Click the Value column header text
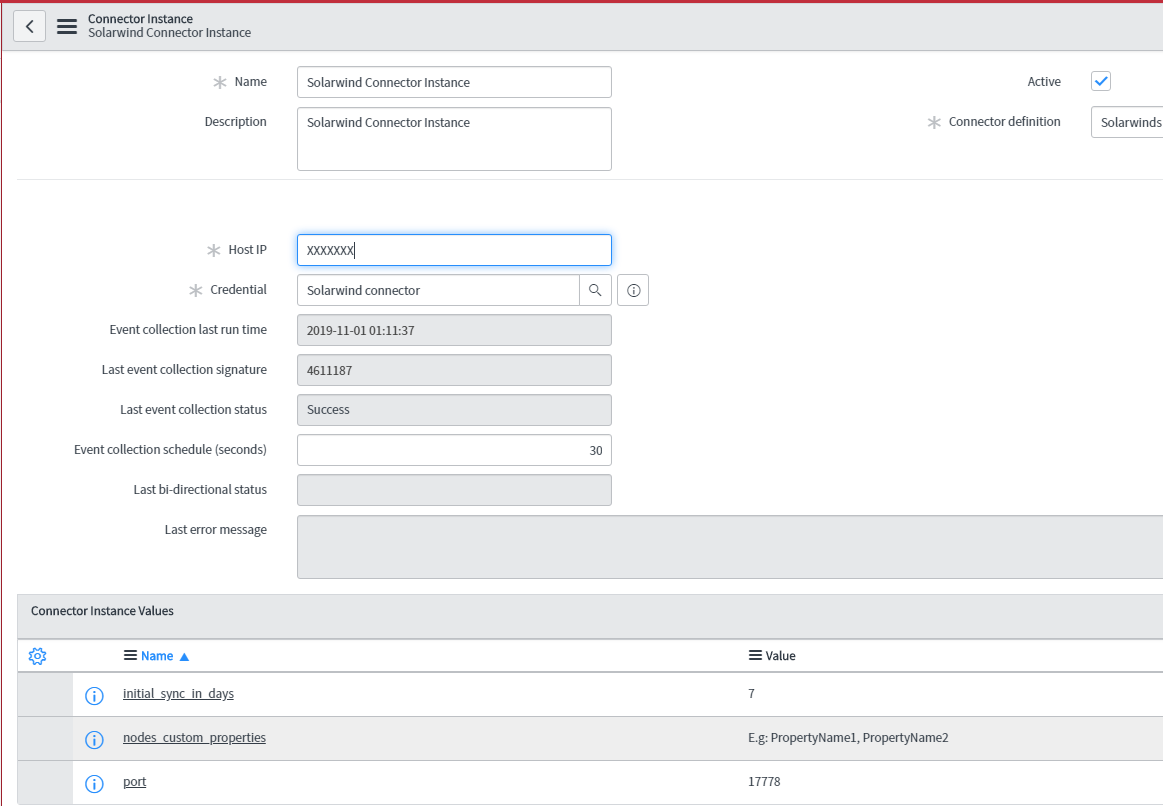Image resolution: width=1163 pixels, height=806 pixels. 780,655
